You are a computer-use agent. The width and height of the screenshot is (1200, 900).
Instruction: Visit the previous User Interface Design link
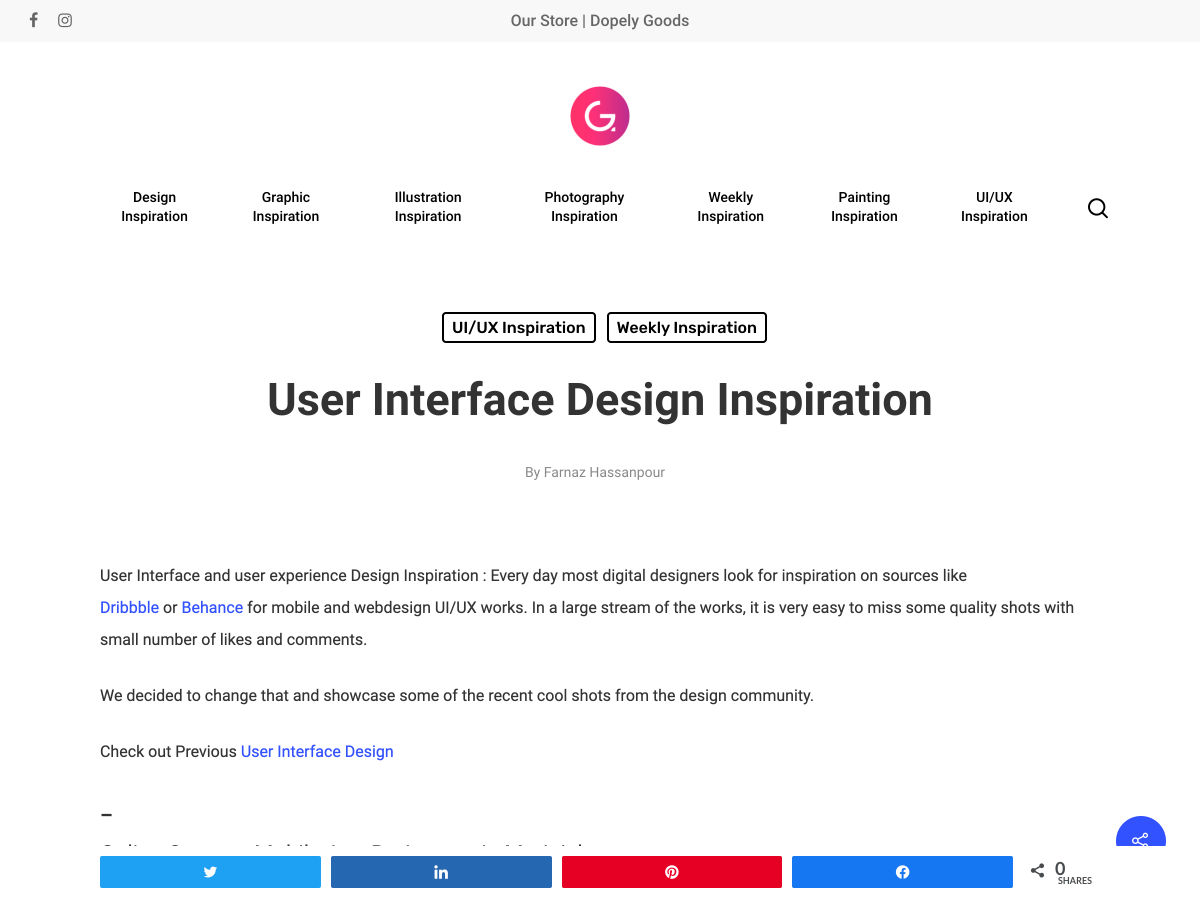[317, 751]
